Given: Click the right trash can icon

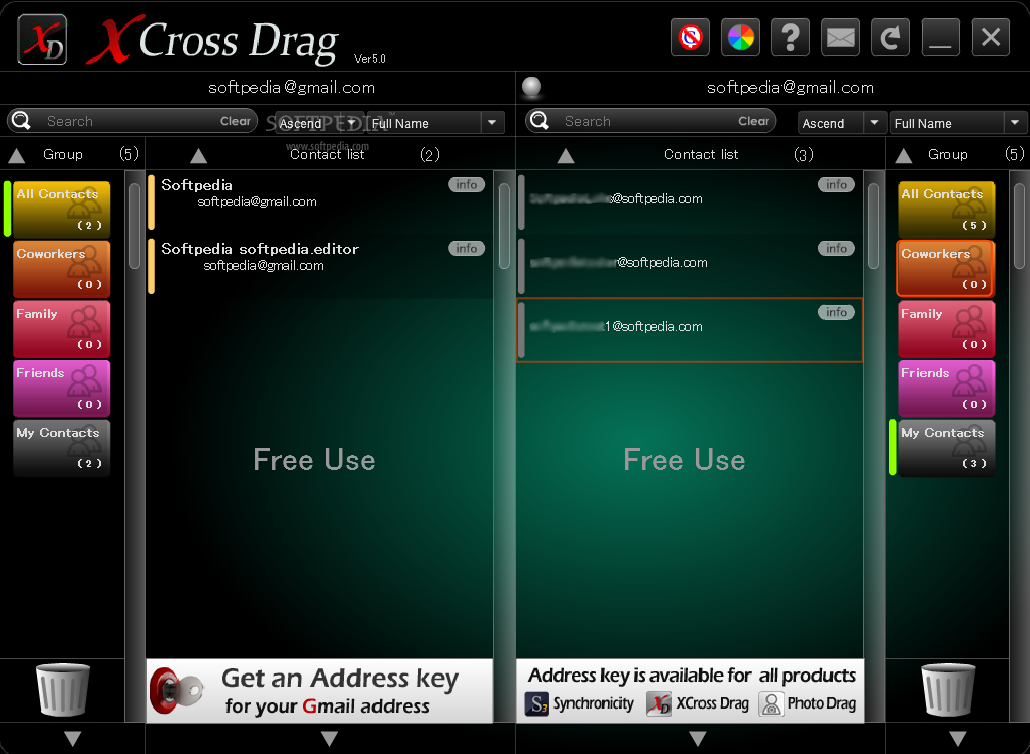Looking at the screenshot, I should point(948,690).
